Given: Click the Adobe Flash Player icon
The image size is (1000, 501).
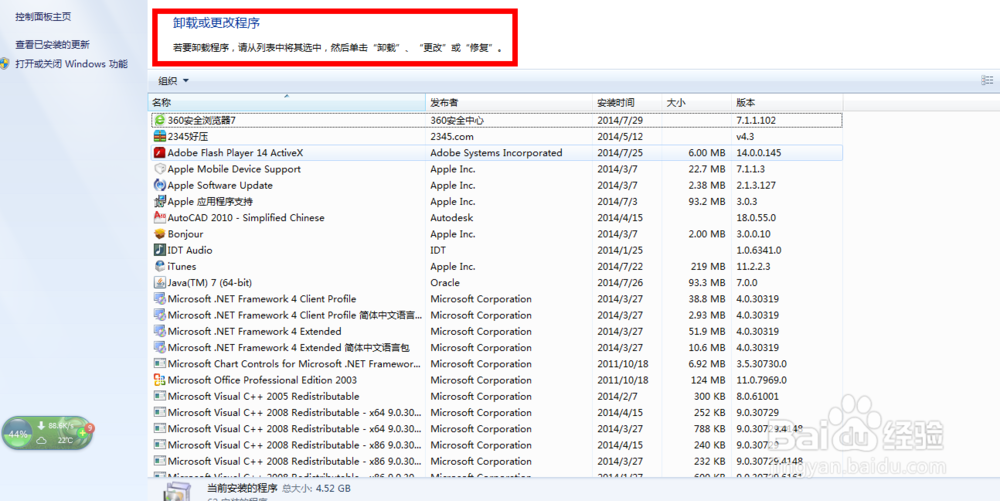Looking at the screenshot, I should tap(159, 152).
